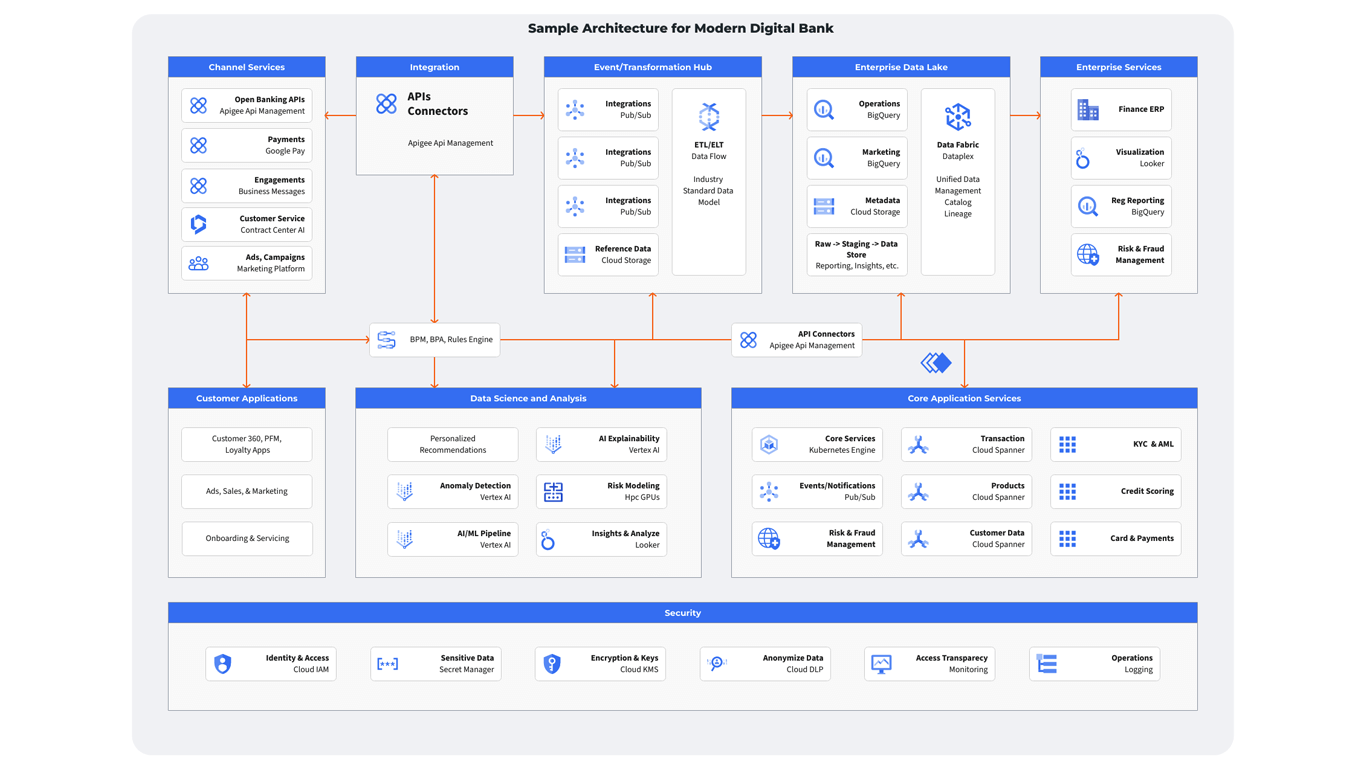Click the Enterprise Data Lake header
The image size is (1366, 768).
pyautogui.click(x=900, y=67)
